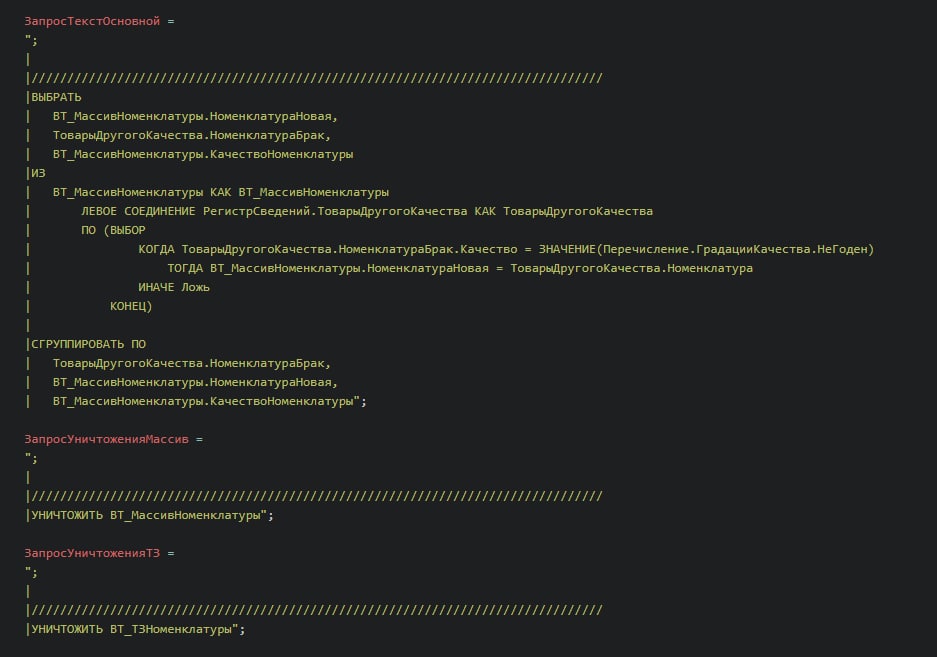The image size is (937, 657).
Task: Click line 'ВТ_МассивНоменклатуры КАК ВТ_МассивНоменклатуры'
Action: point(221,192)
